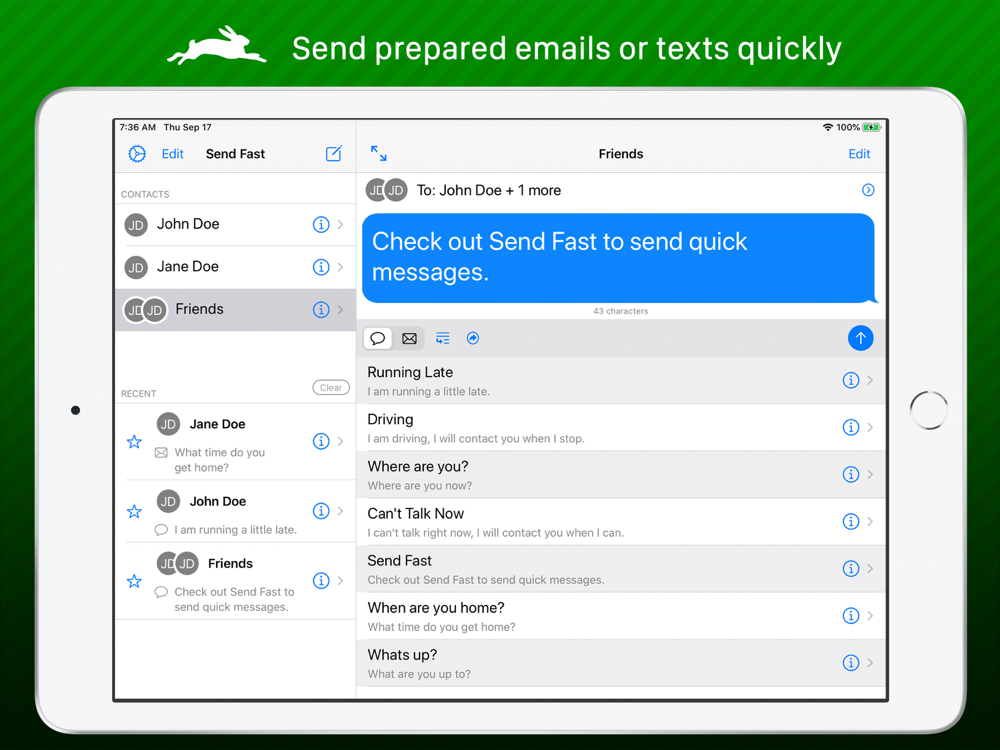This screenshot has width=1000, height=750.
Task: Open Whats up? row chevron
Action: click(871, 663)
